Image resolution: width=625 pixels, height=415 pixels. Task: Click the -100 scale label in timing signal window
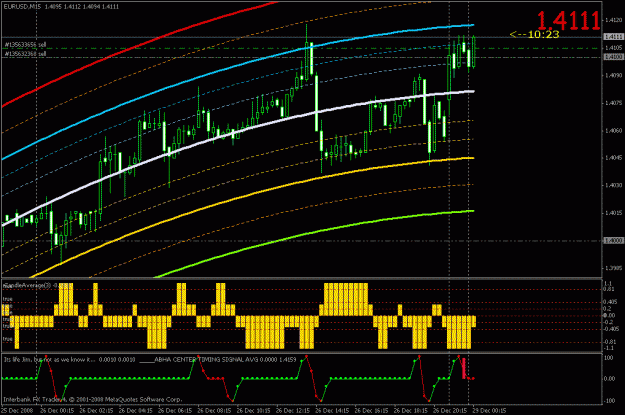608,401
